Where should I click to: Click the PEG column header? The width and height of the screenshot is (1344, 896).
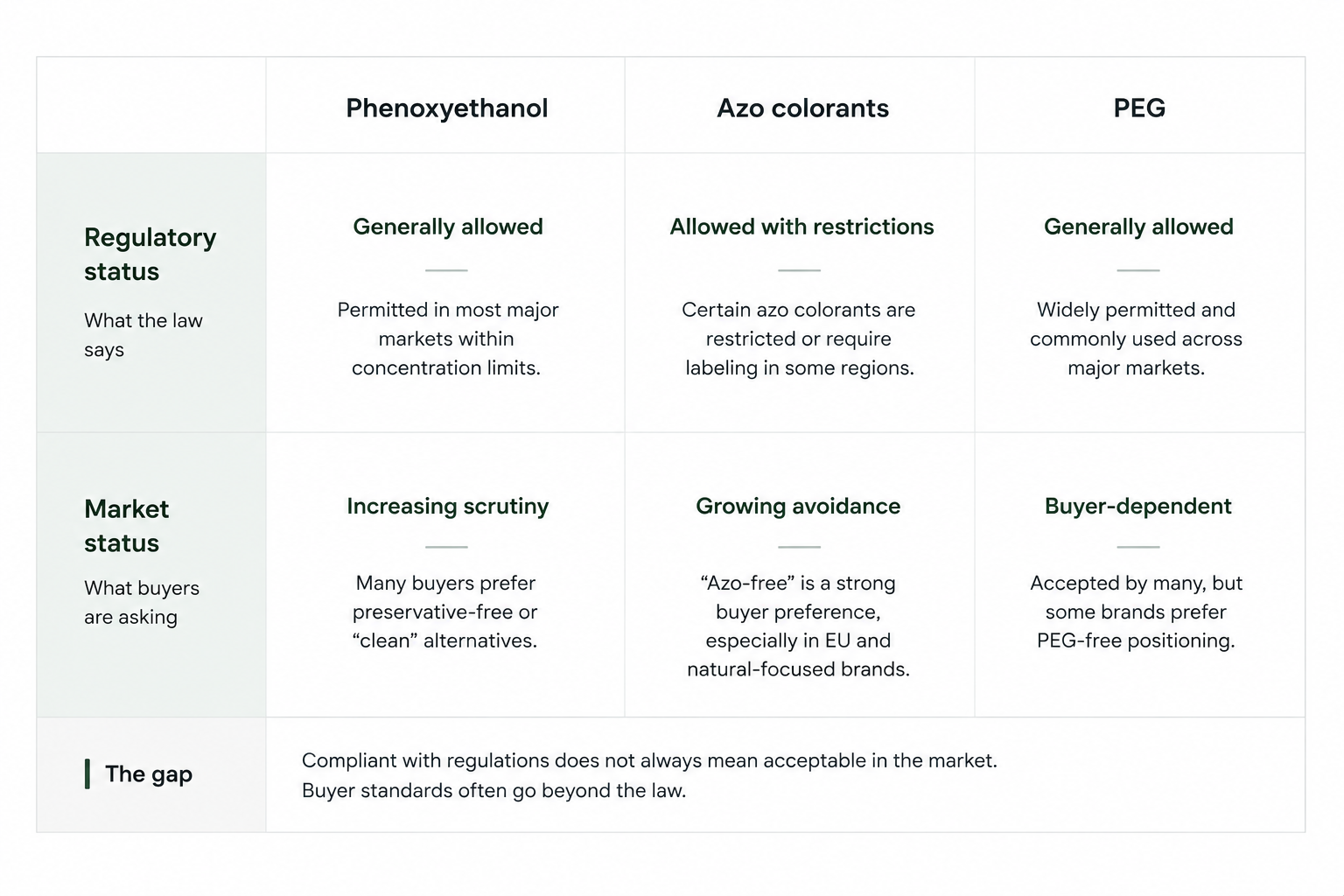1139,108
